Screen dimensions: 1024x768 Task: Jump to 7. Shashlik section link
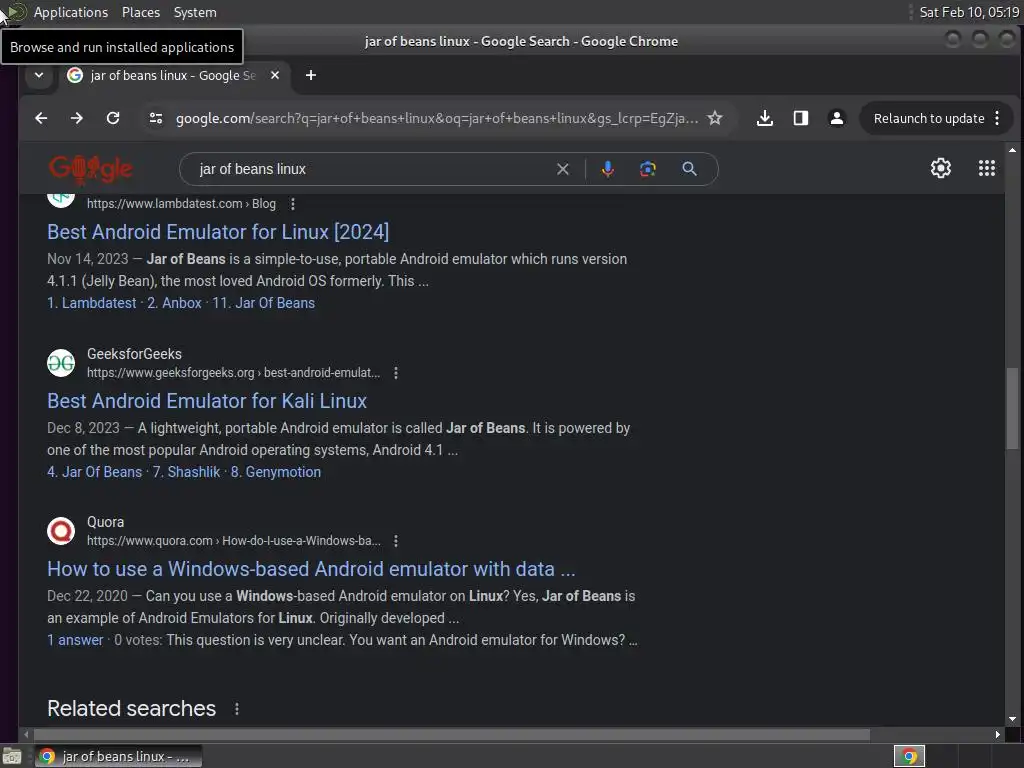[187, 472]
